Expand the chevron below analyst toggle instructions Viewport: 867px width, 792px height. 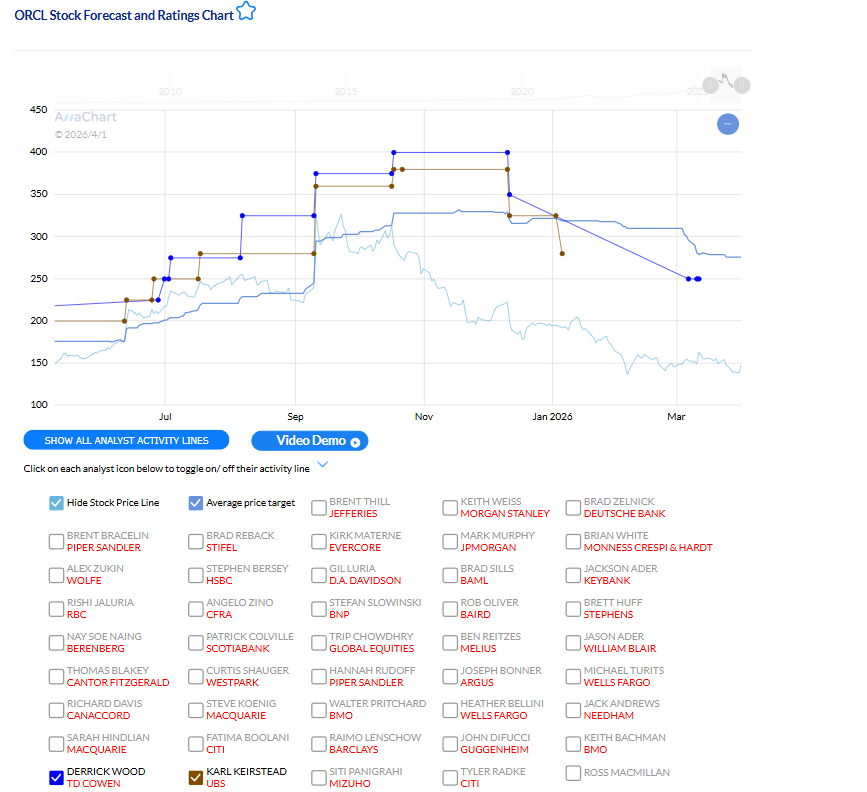coord(324,465)
